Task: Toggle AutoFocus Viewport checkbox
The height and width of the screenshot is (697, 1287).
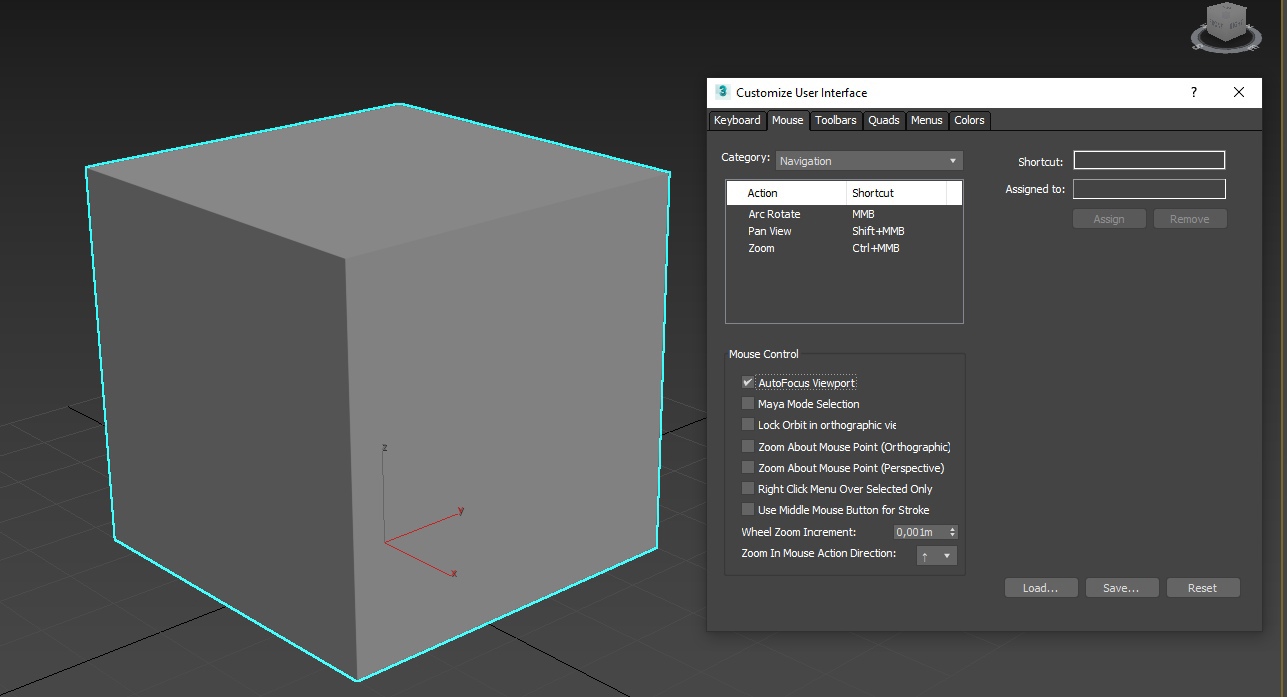Action: pos(748,382)
